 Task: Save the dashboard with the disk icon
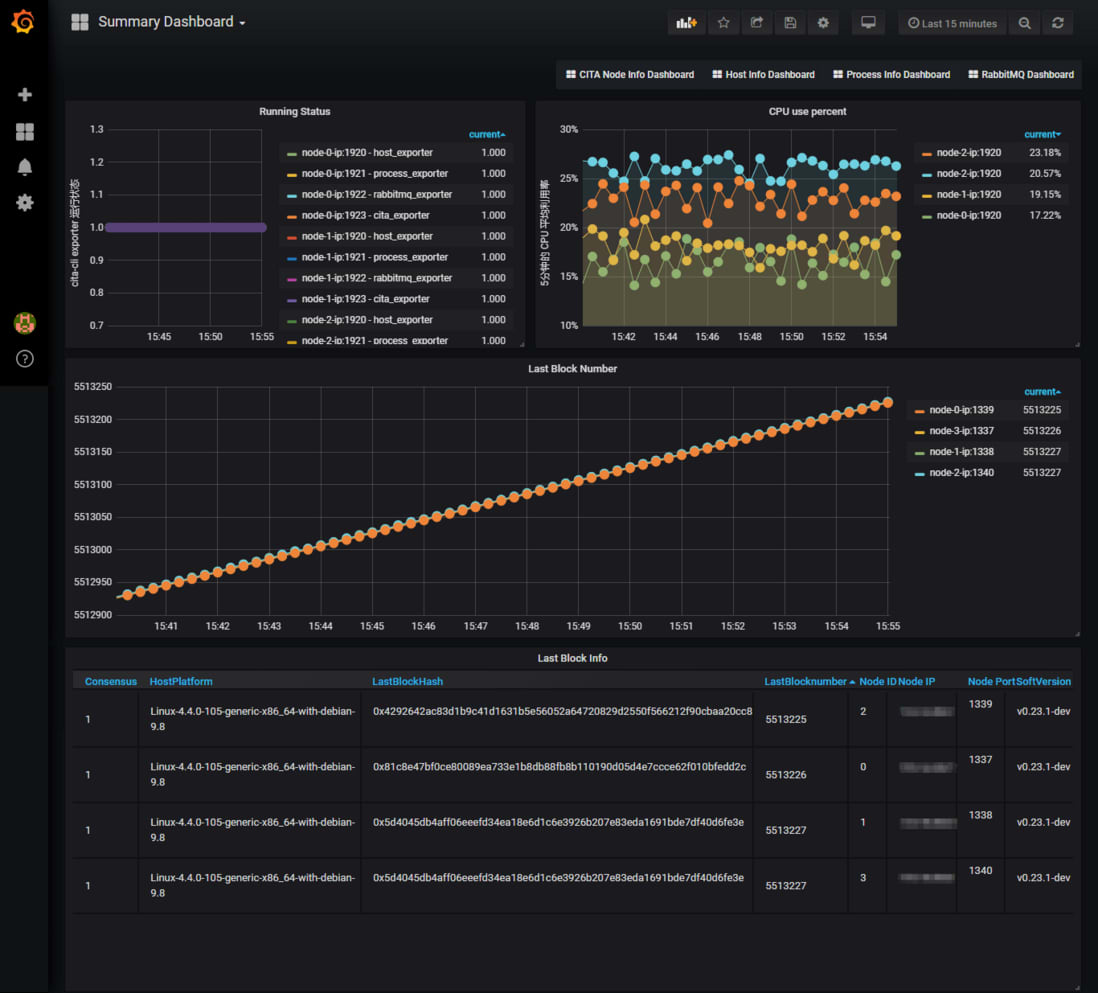790,23
